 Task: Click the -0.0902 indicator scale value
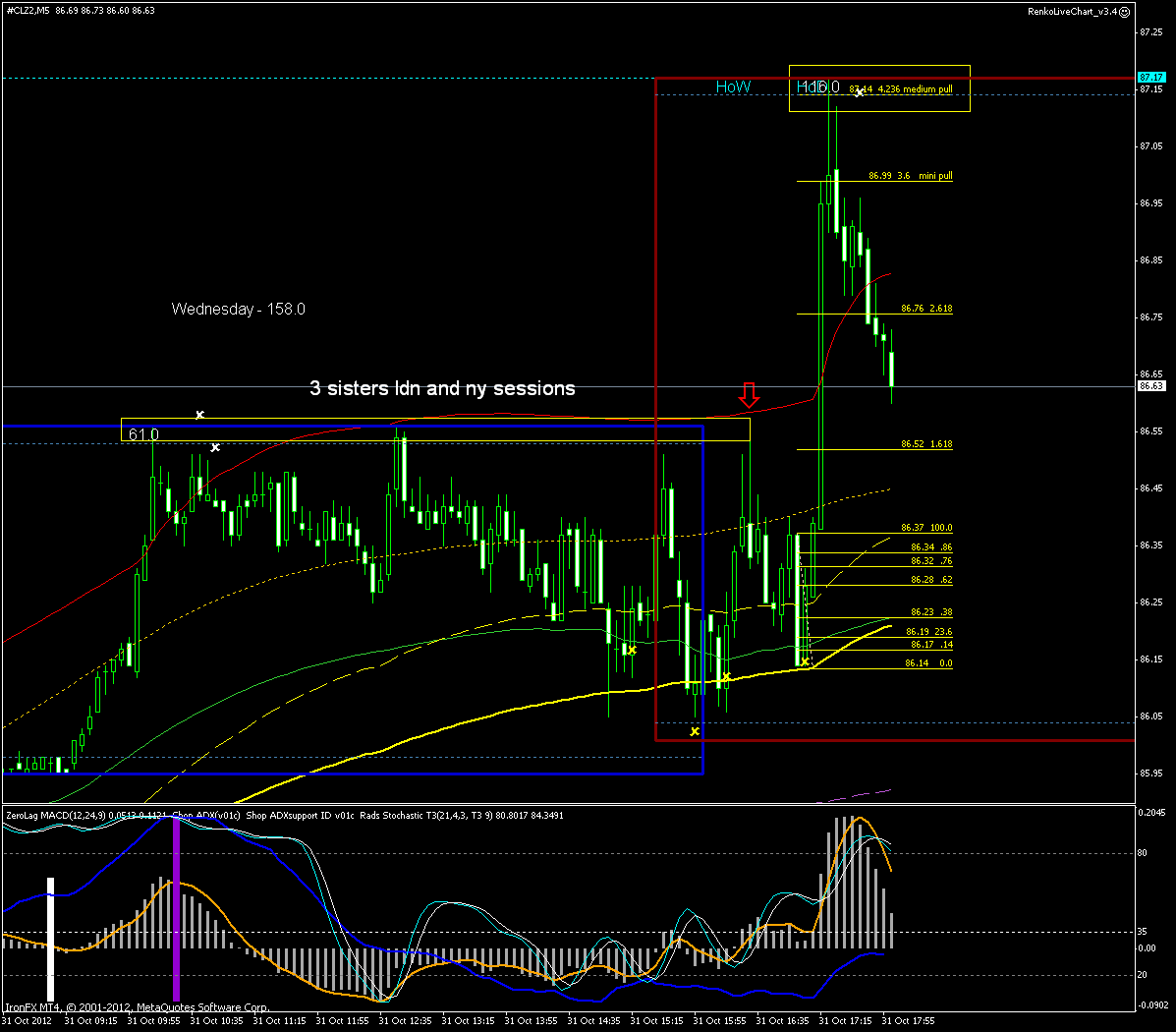point(1152,1005)
